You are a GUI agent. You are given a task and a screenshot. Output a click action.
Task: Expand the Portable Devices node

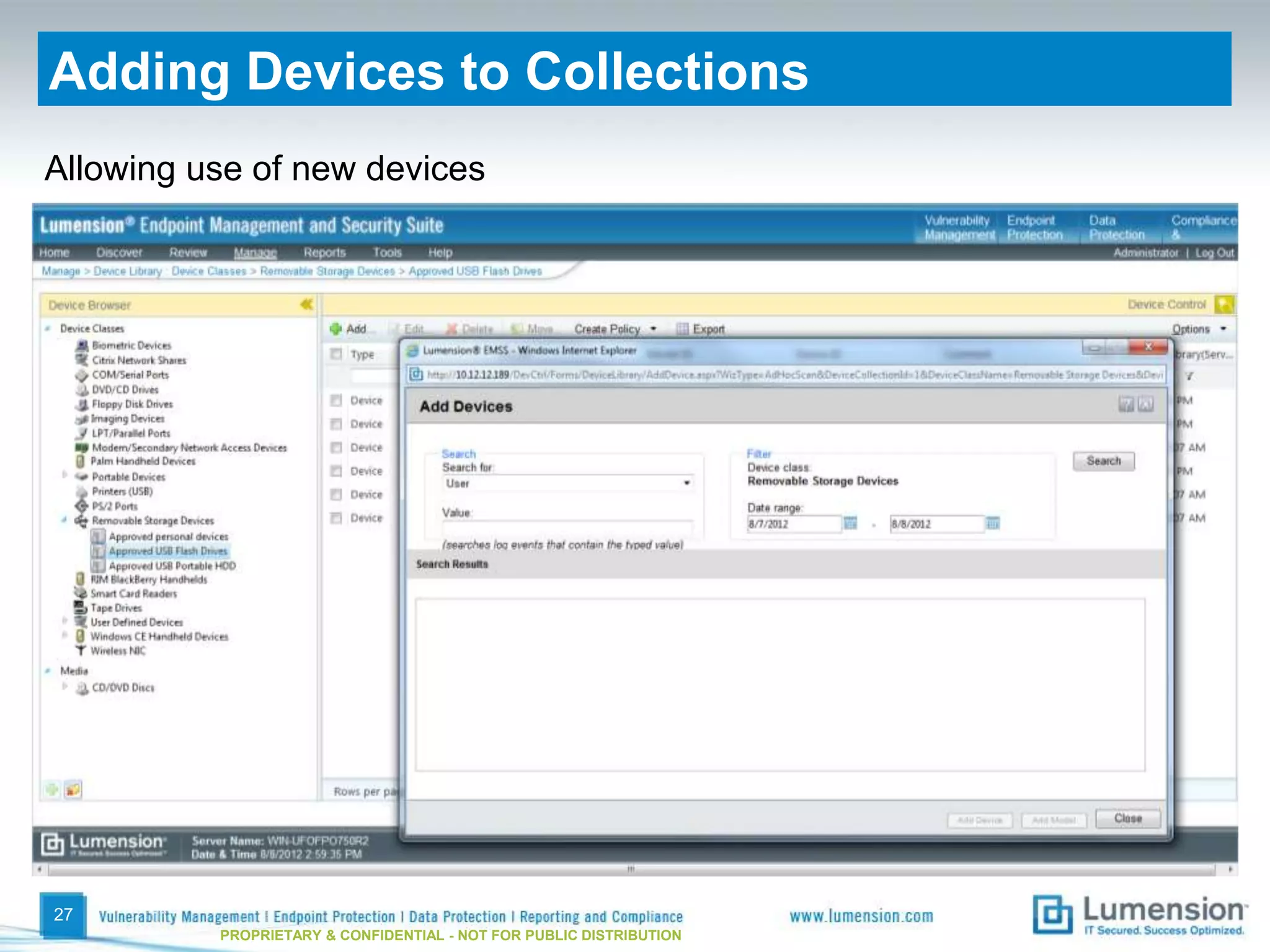64,475
